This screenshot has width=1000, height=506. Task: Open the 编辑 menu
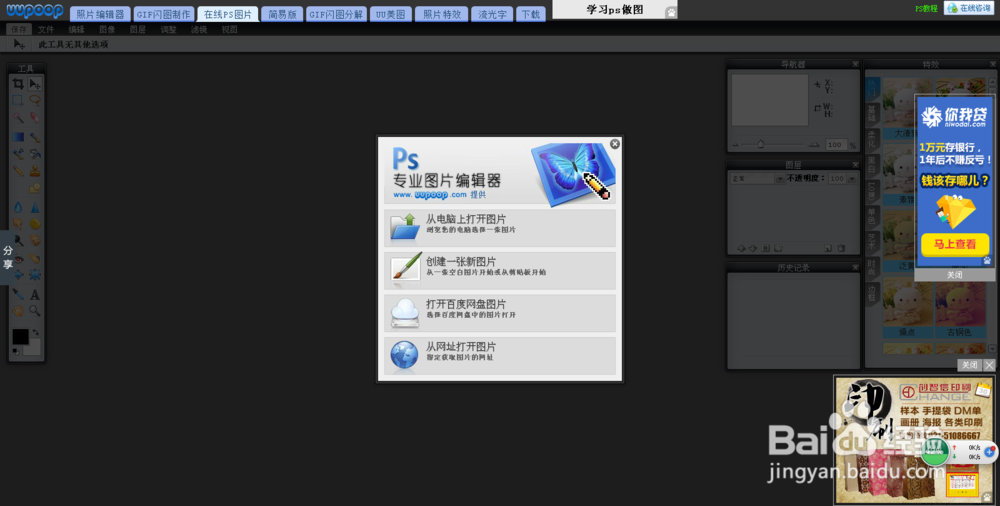click(x=77, y=29)
